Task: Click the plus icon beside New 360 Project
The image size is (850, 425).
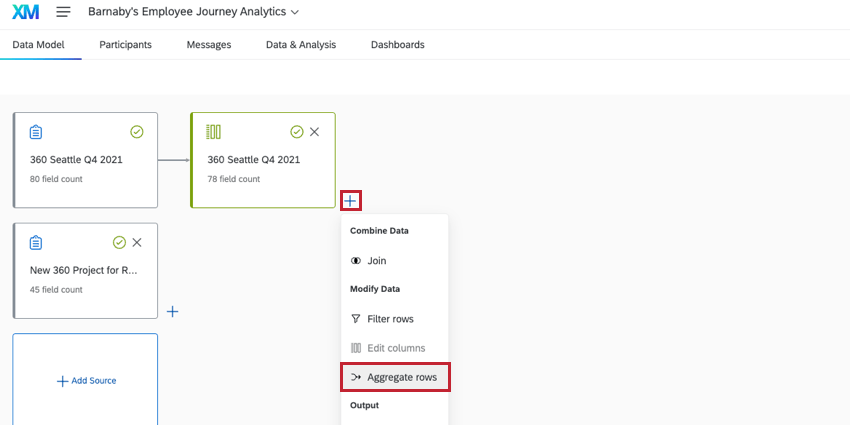Action: click(172, 311)
